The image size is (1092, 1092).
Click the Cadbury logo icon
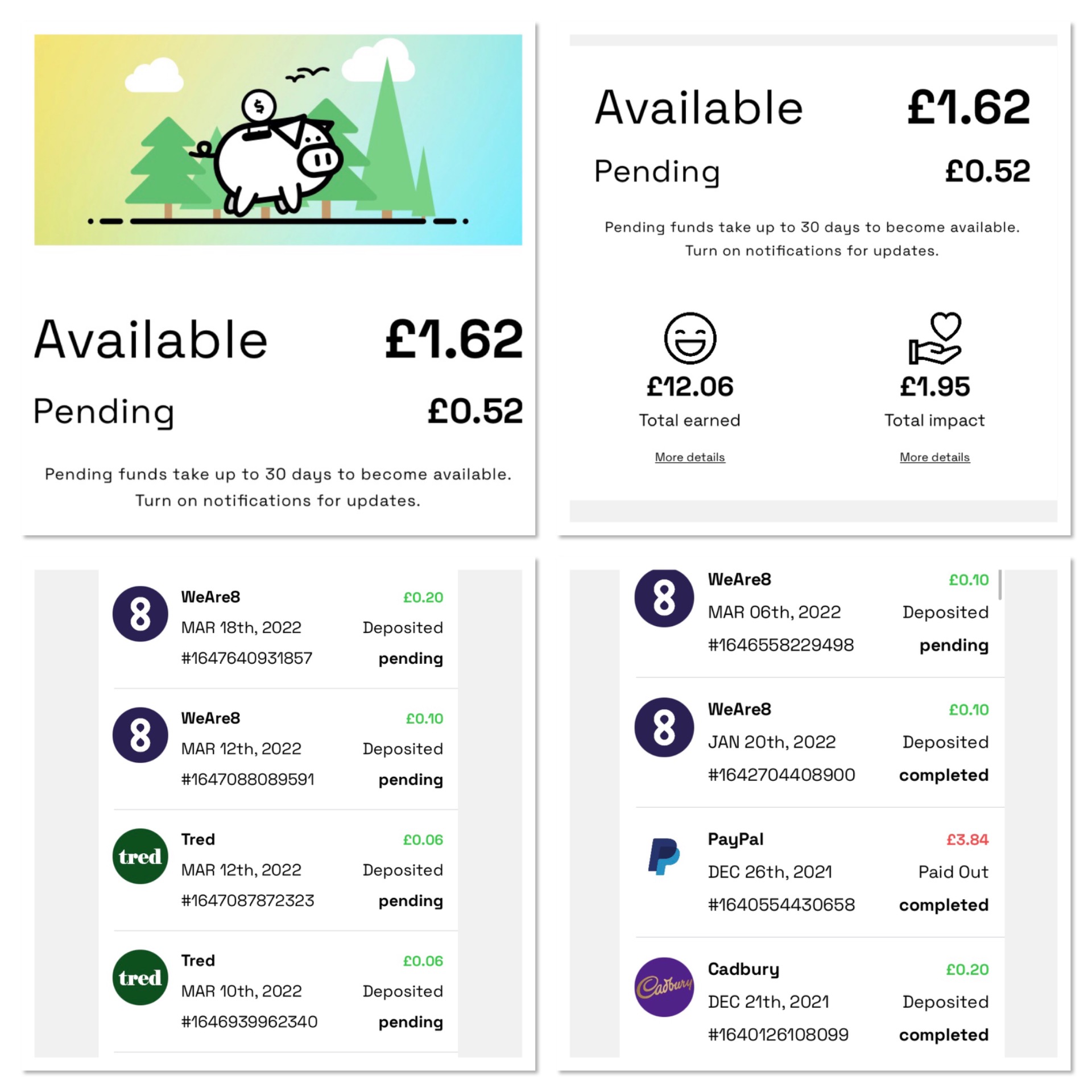pyautogui.click(x=664, y=986)
